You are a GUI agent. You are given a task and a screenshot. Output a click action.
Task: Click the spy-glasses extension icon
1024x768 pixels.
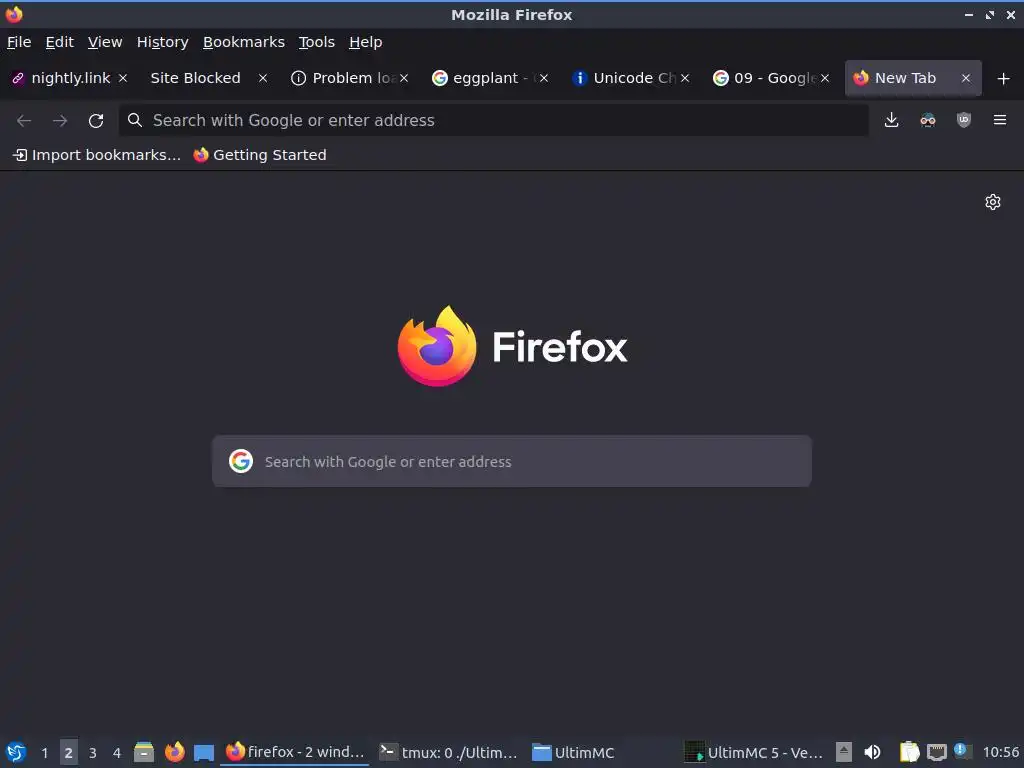927,120
